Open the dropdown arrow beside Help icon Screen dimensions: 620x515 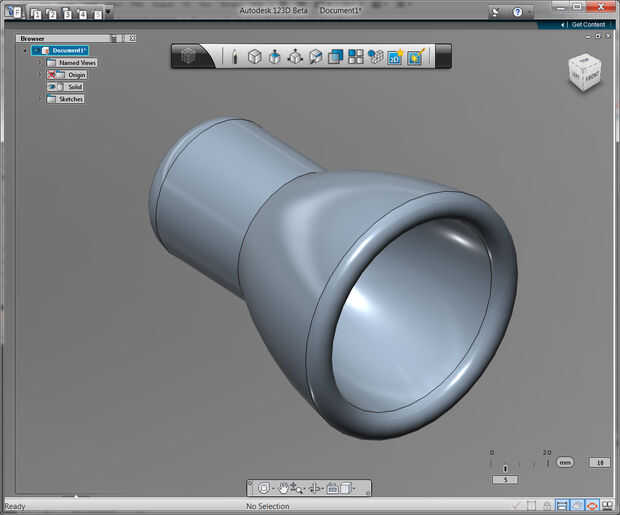click(x=529, y=13)
